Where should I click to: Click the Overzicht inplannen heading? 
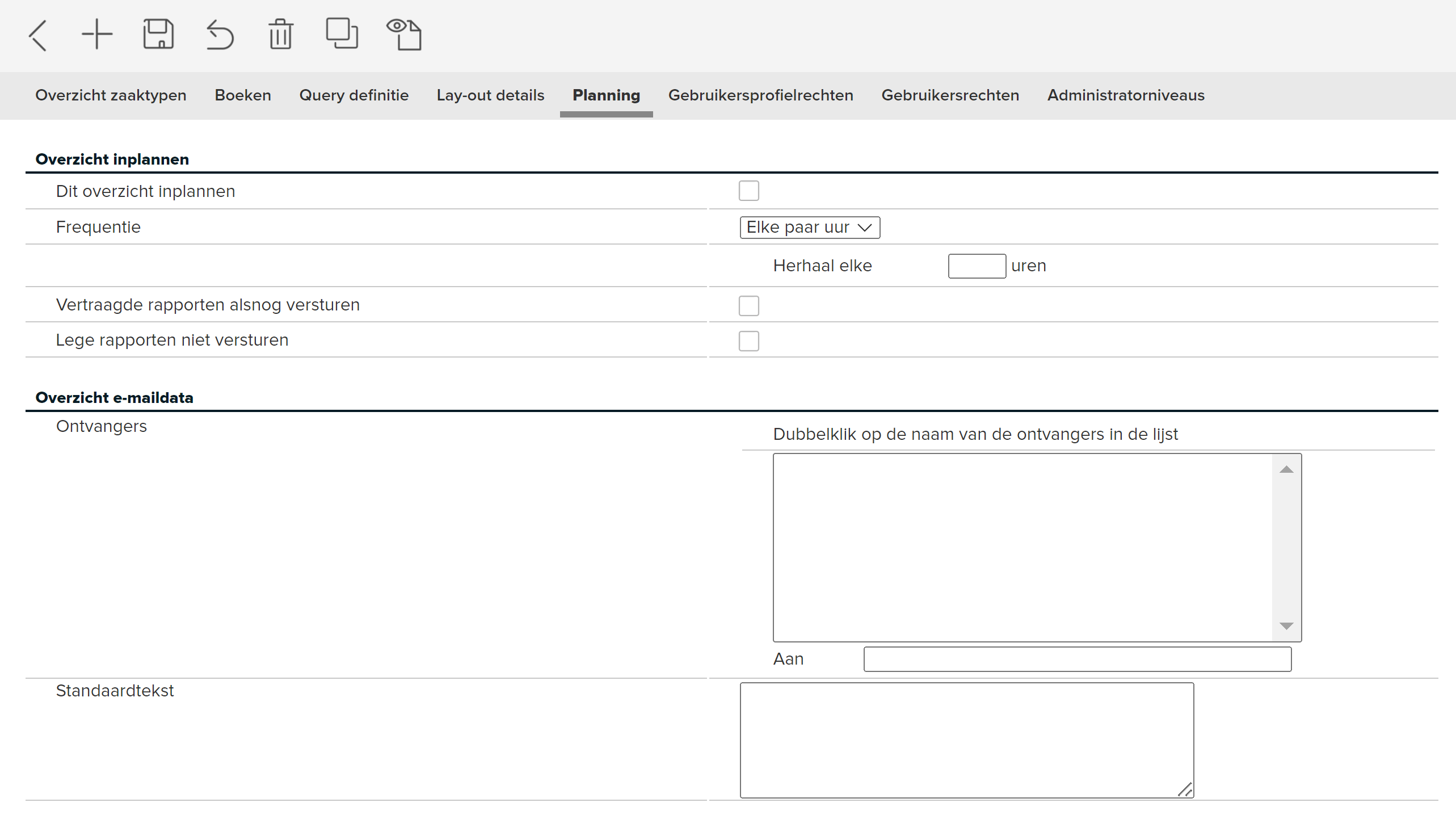pyautogui.click(x=112, y=159)
